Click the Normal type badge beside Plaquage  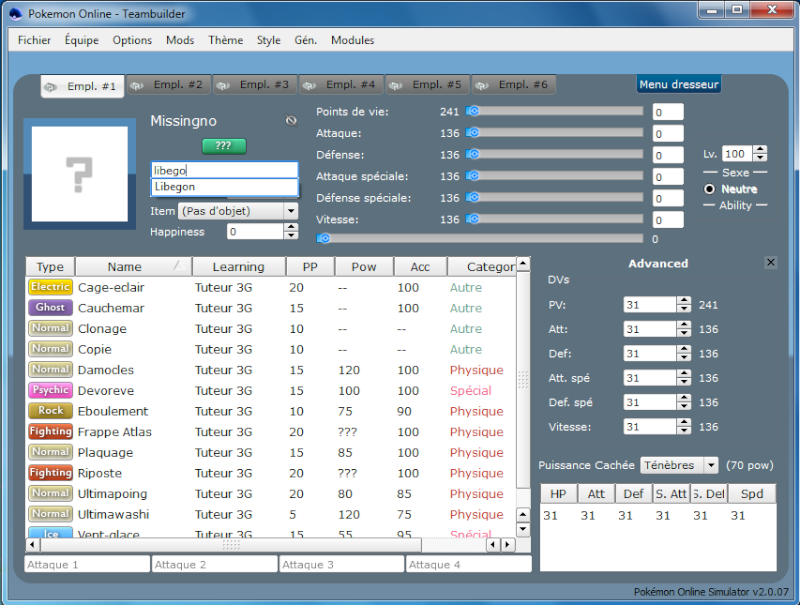[50, 452]
